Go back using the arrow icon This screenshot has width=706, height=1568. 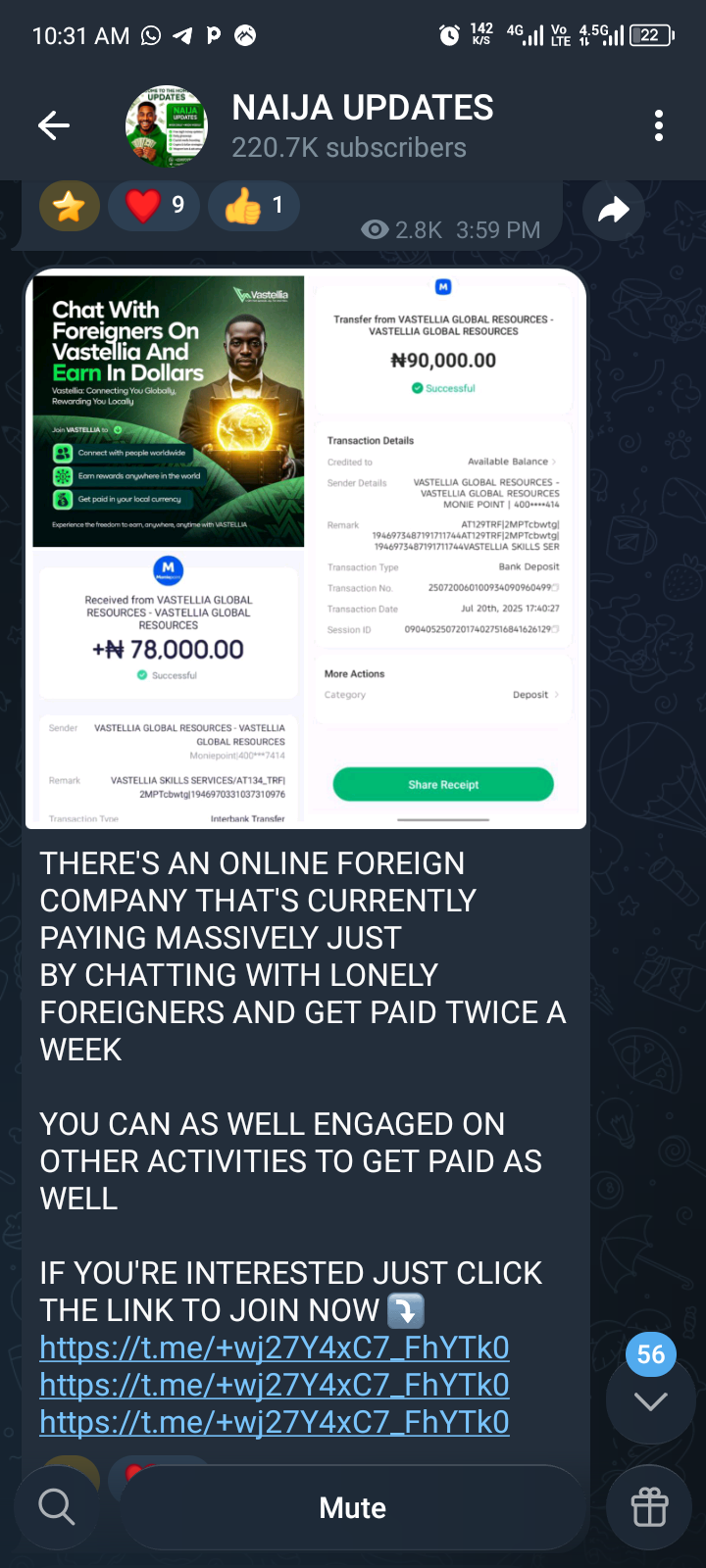pyautogui.click(x=54, y=125)
